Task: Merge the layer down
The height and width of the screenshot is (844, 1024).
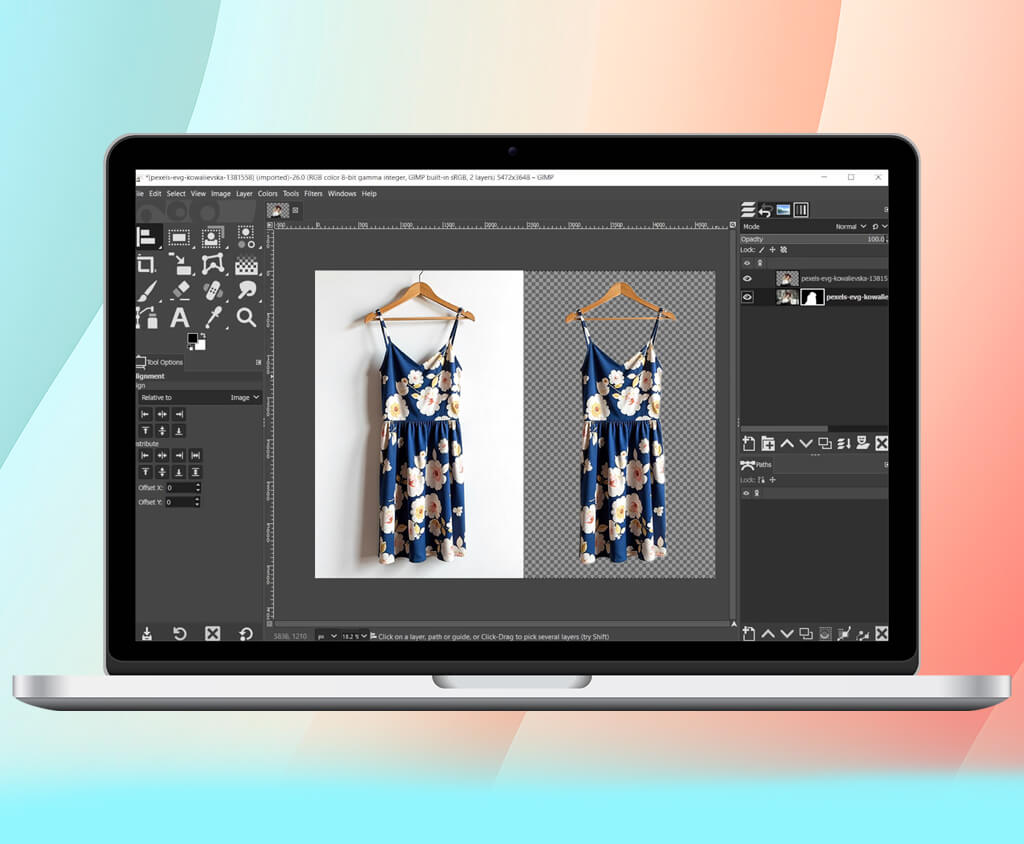Action: pos(844,444)
